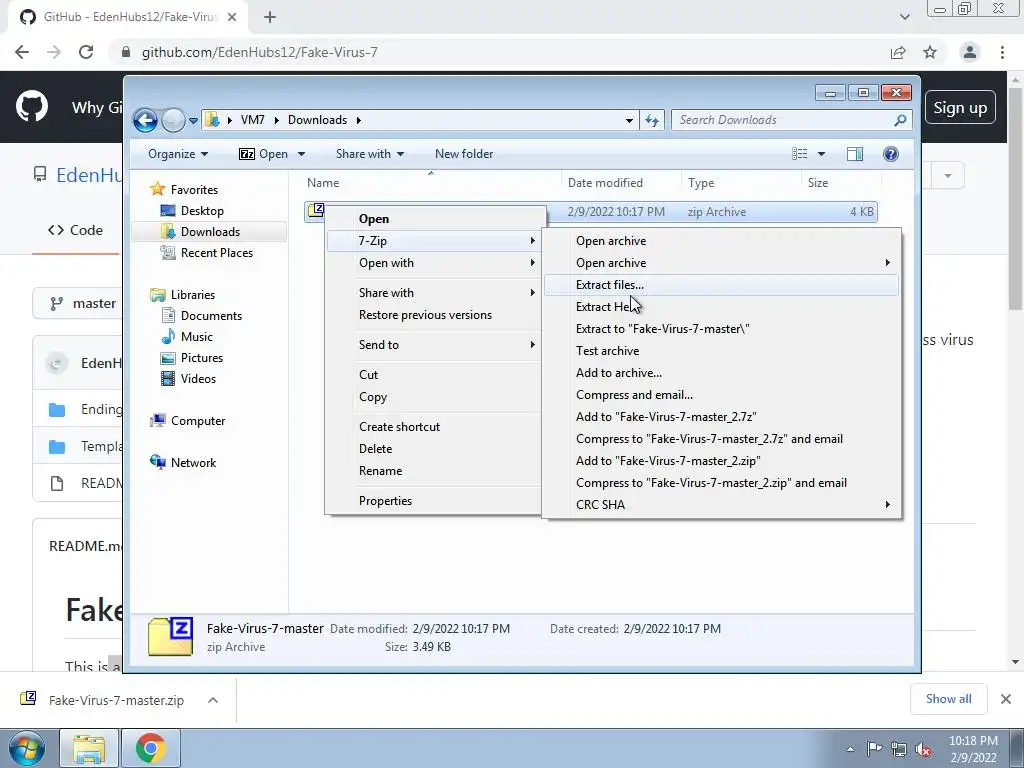The height and width of the screenshot is (768, 1024).
Task: Choose Rename from context menu
Action: pyautogui.click(x=434, y=471)
